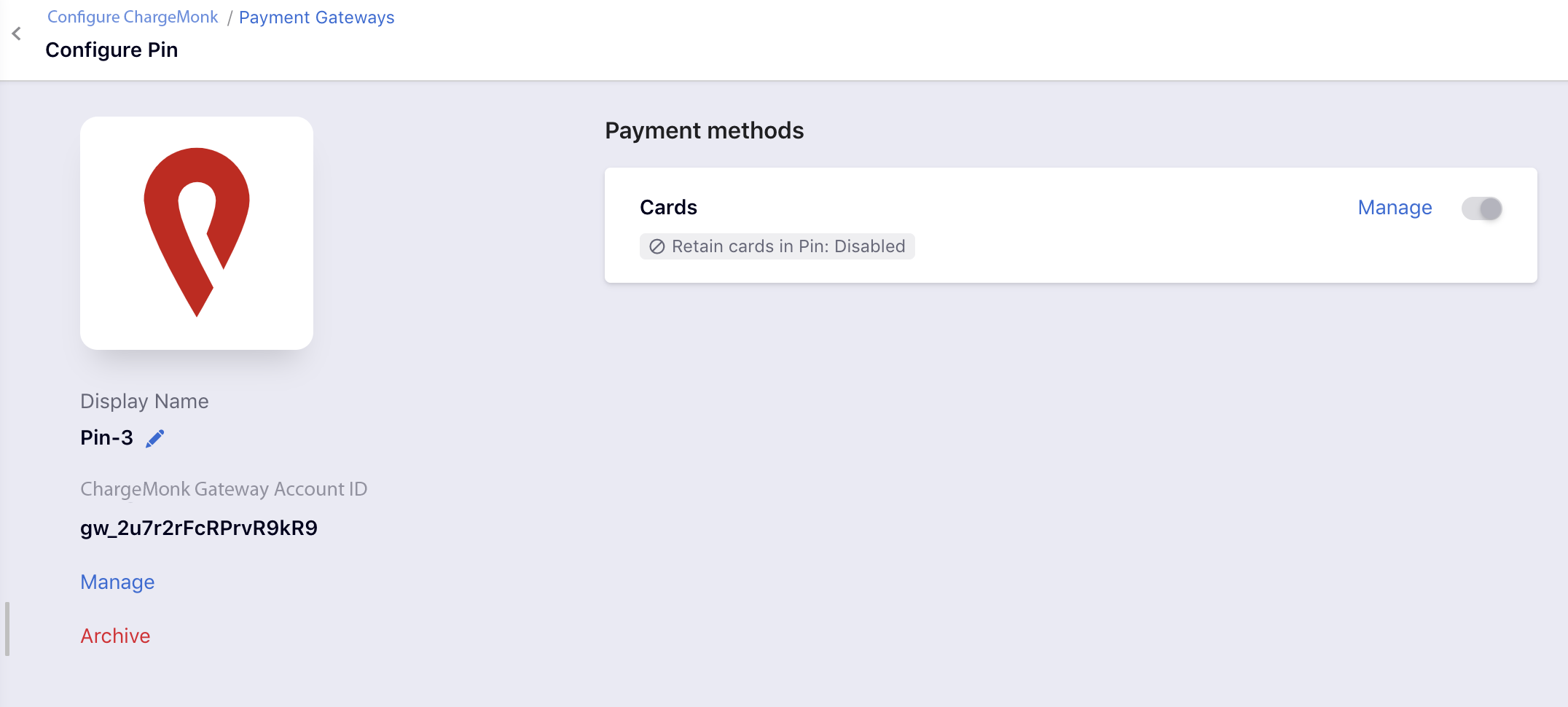Open Configure ChargeMonk breadcrumb link
Screen dimensions: 1568x707
[x=133, y=17]
